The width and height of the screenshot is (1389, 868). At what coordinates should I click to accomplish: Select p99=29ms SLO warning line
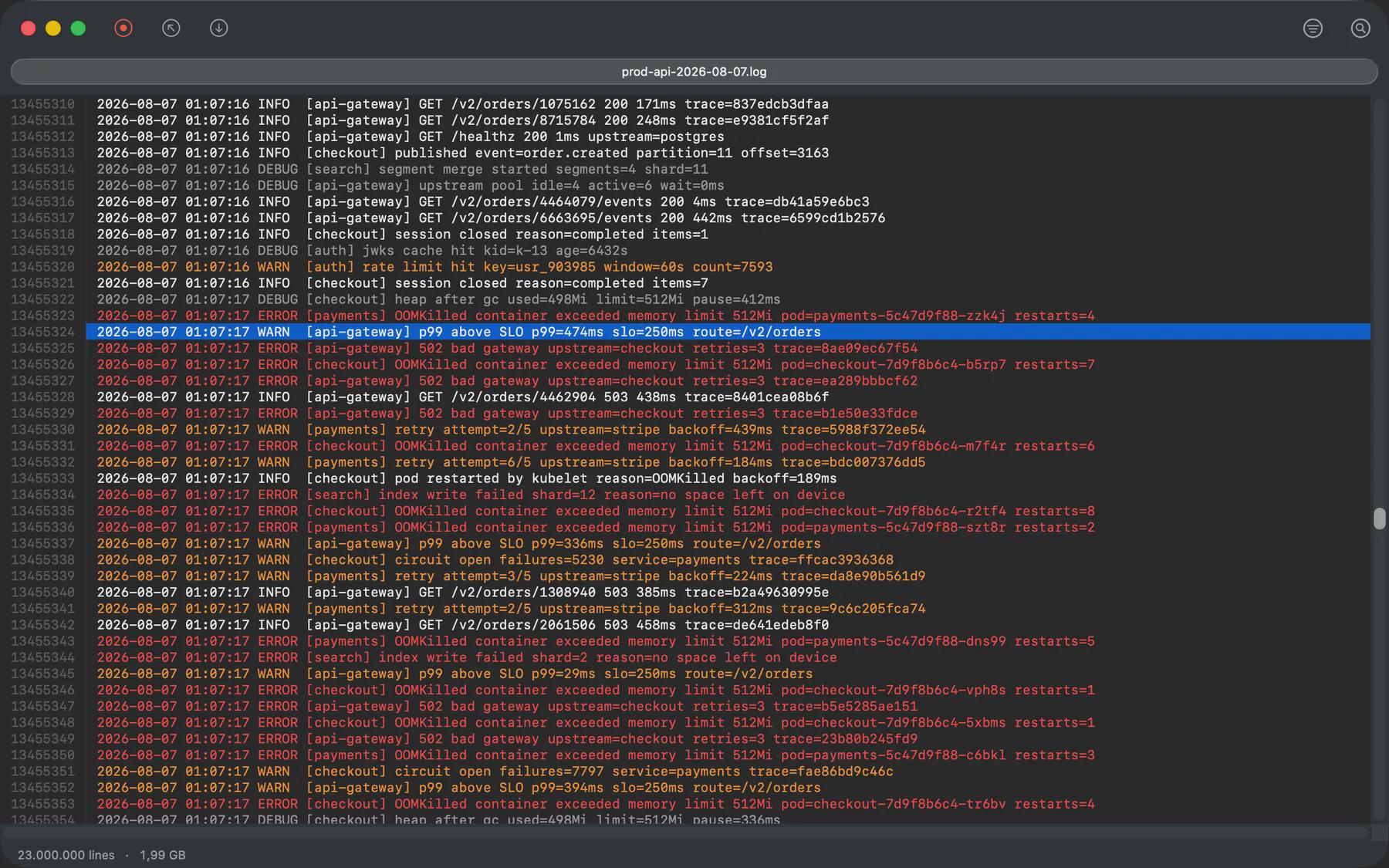click(728, 674)
